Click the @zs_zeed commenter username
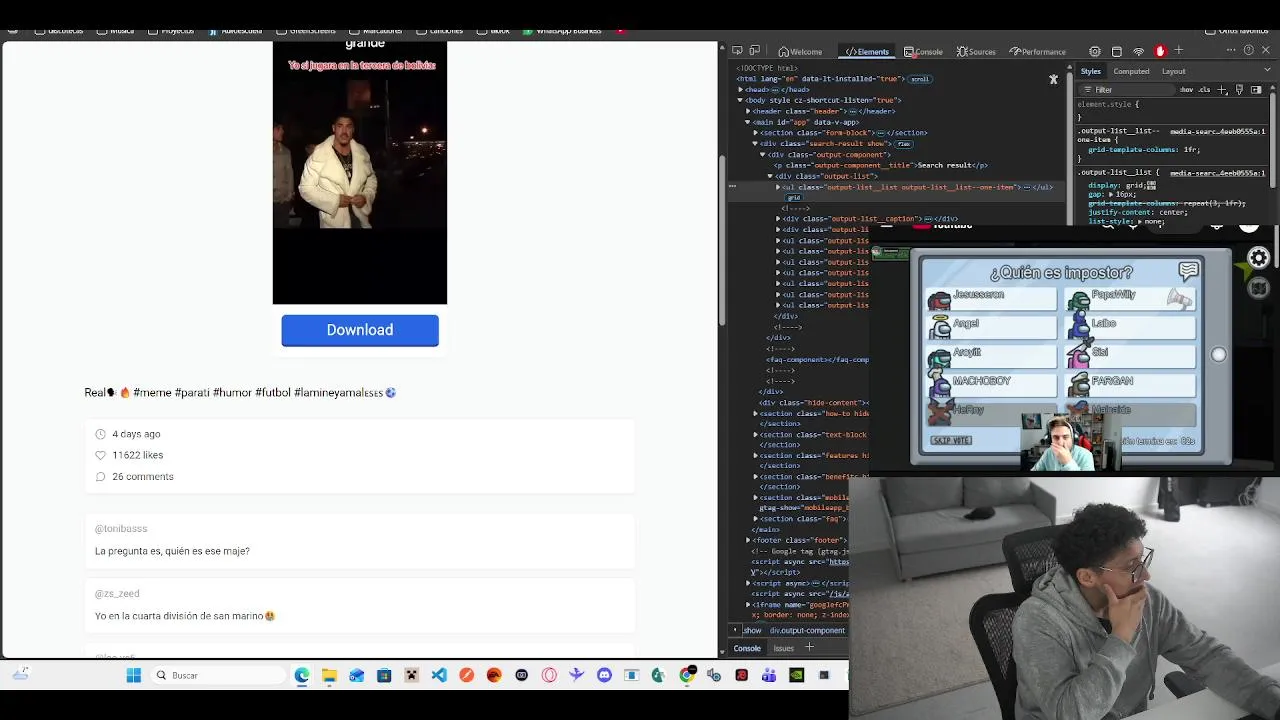This screenshot has height=720, width=1280. 117,594
